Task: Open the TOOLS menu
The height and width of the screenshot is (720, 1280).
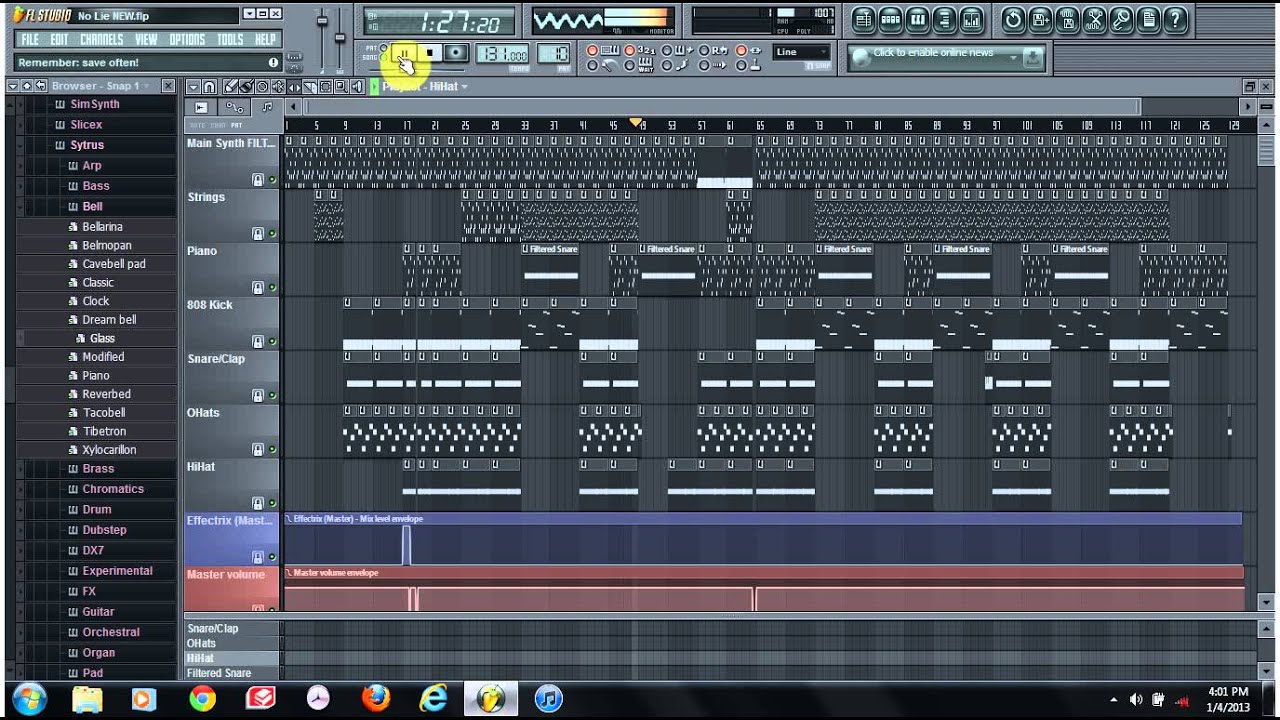Action: tap(230, 40)
